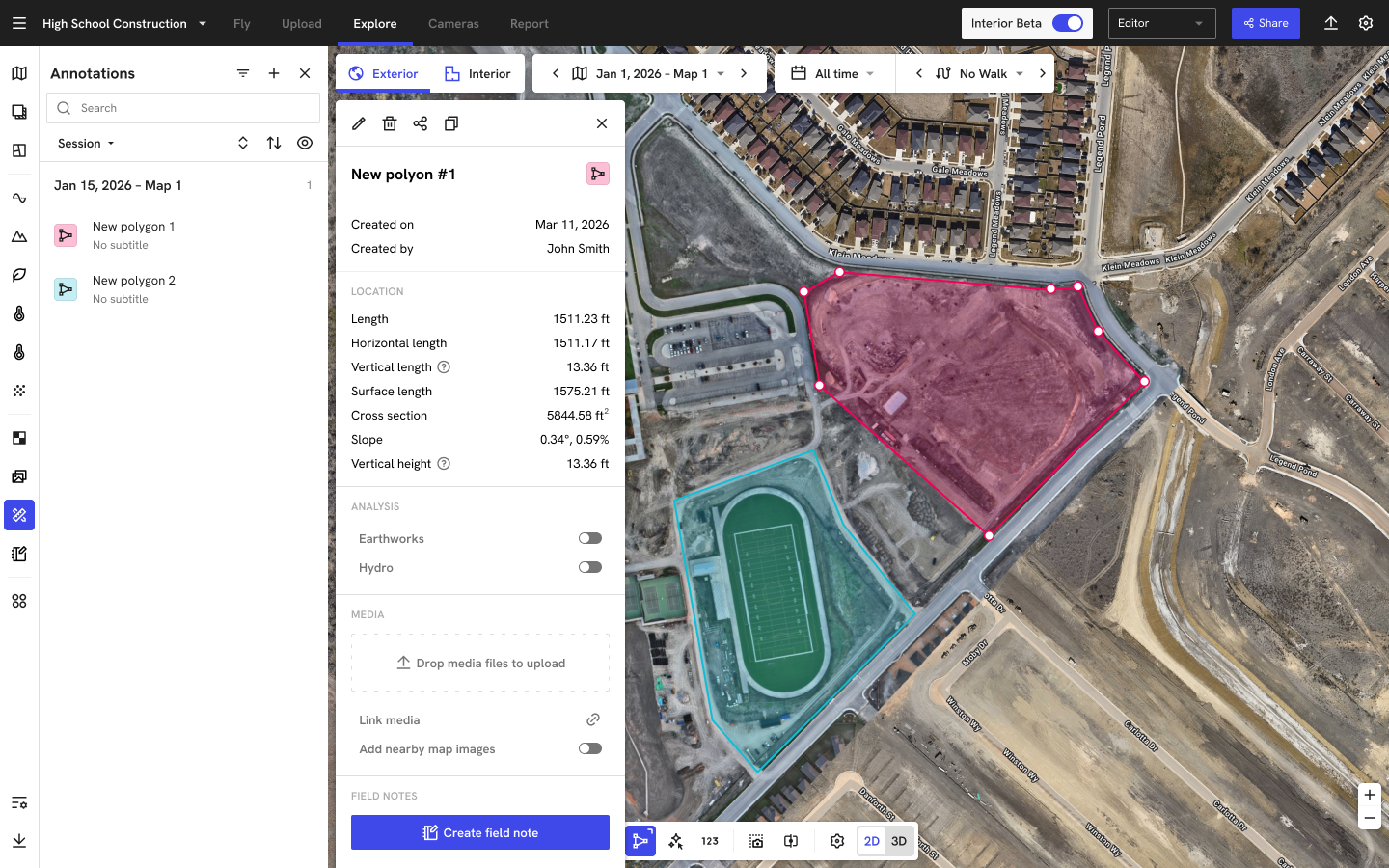Add new annotation with plus icon
The height and width of the screenshot is (868, 1389).
point(274,73)
